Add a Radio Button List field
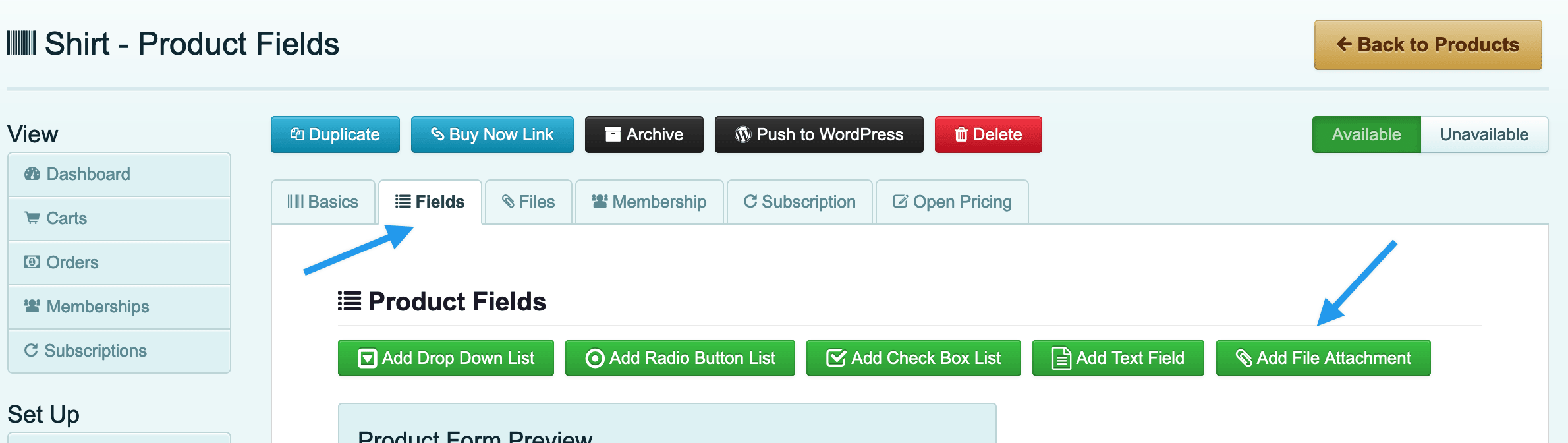The height and width of the screenshot is (443, 1568). tap(680, 358)
